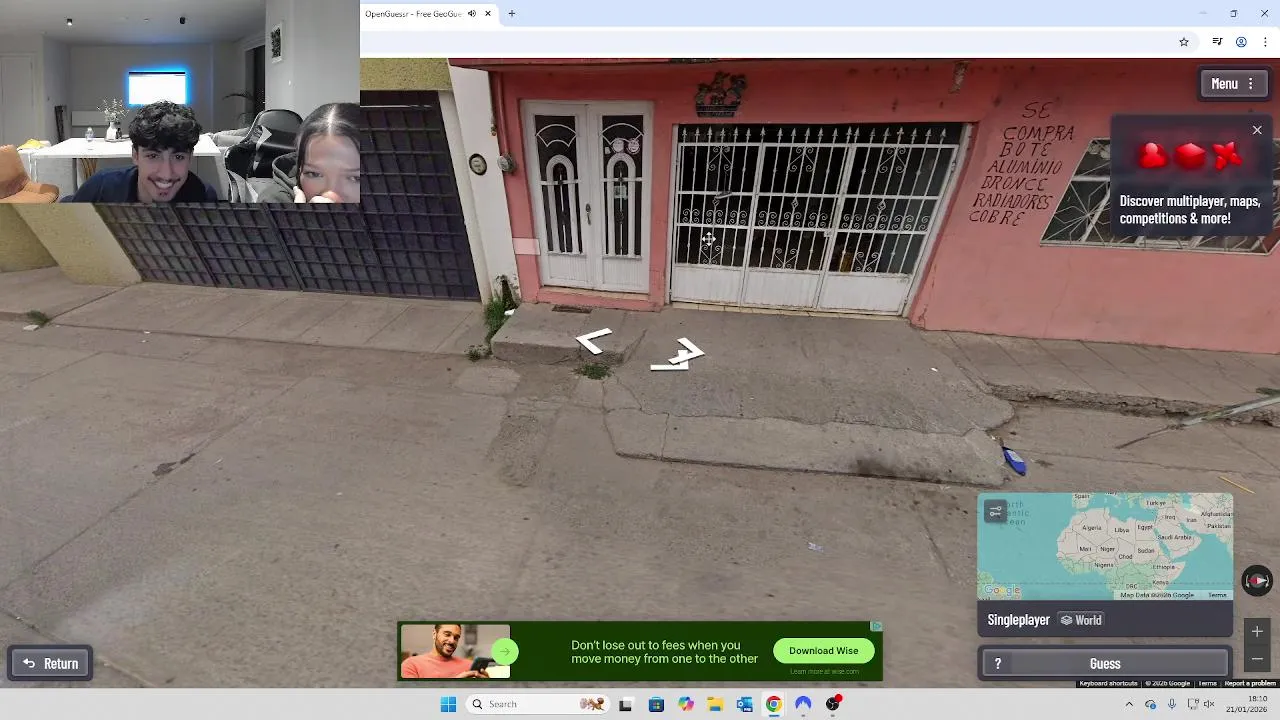
Task: Click the Singleplayer label
Action: [1018, 620]
